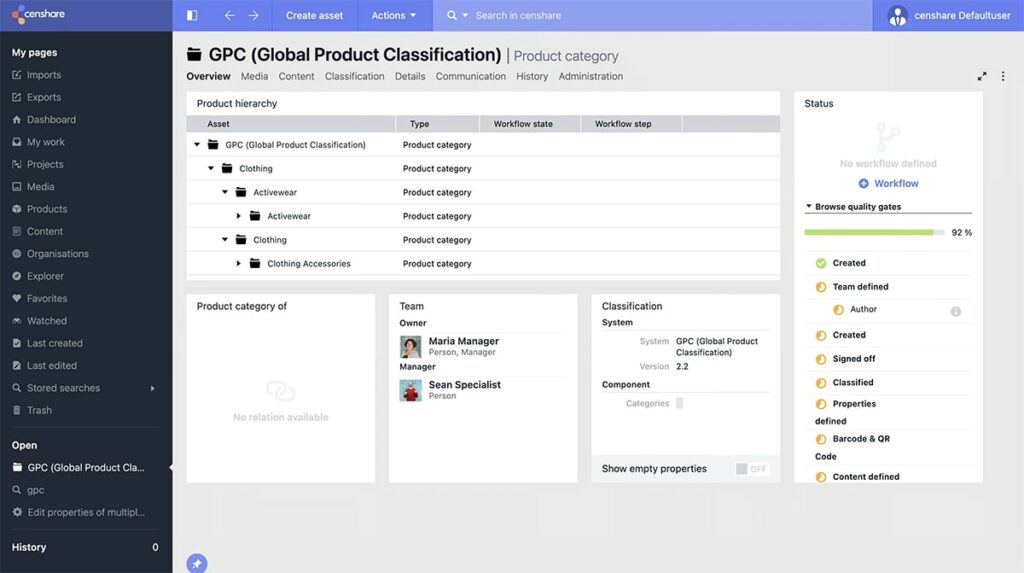
Task: Click the Workflow link in Status panel
Action: click(x=896, y=184)
